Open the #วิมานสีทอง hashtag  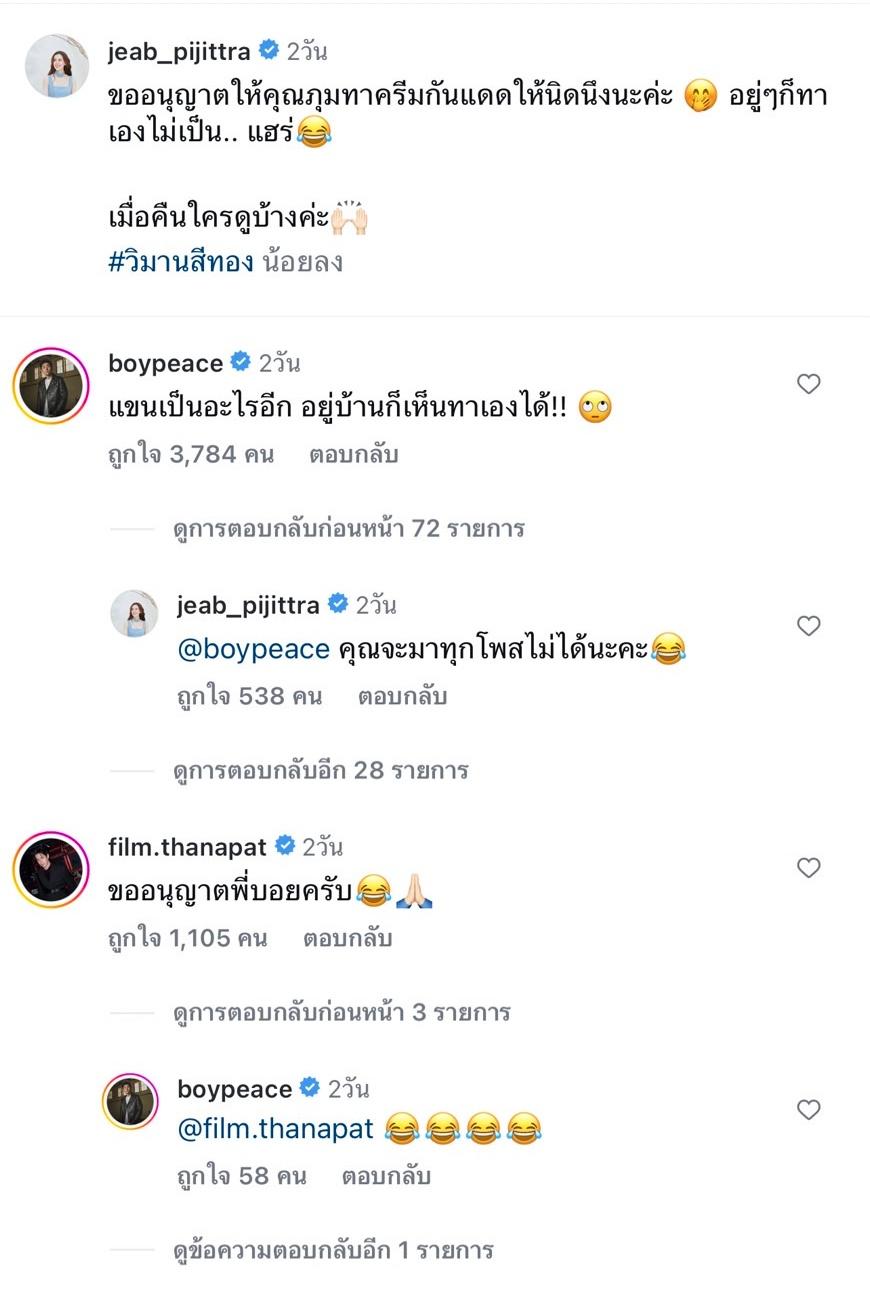click(179, 262)
